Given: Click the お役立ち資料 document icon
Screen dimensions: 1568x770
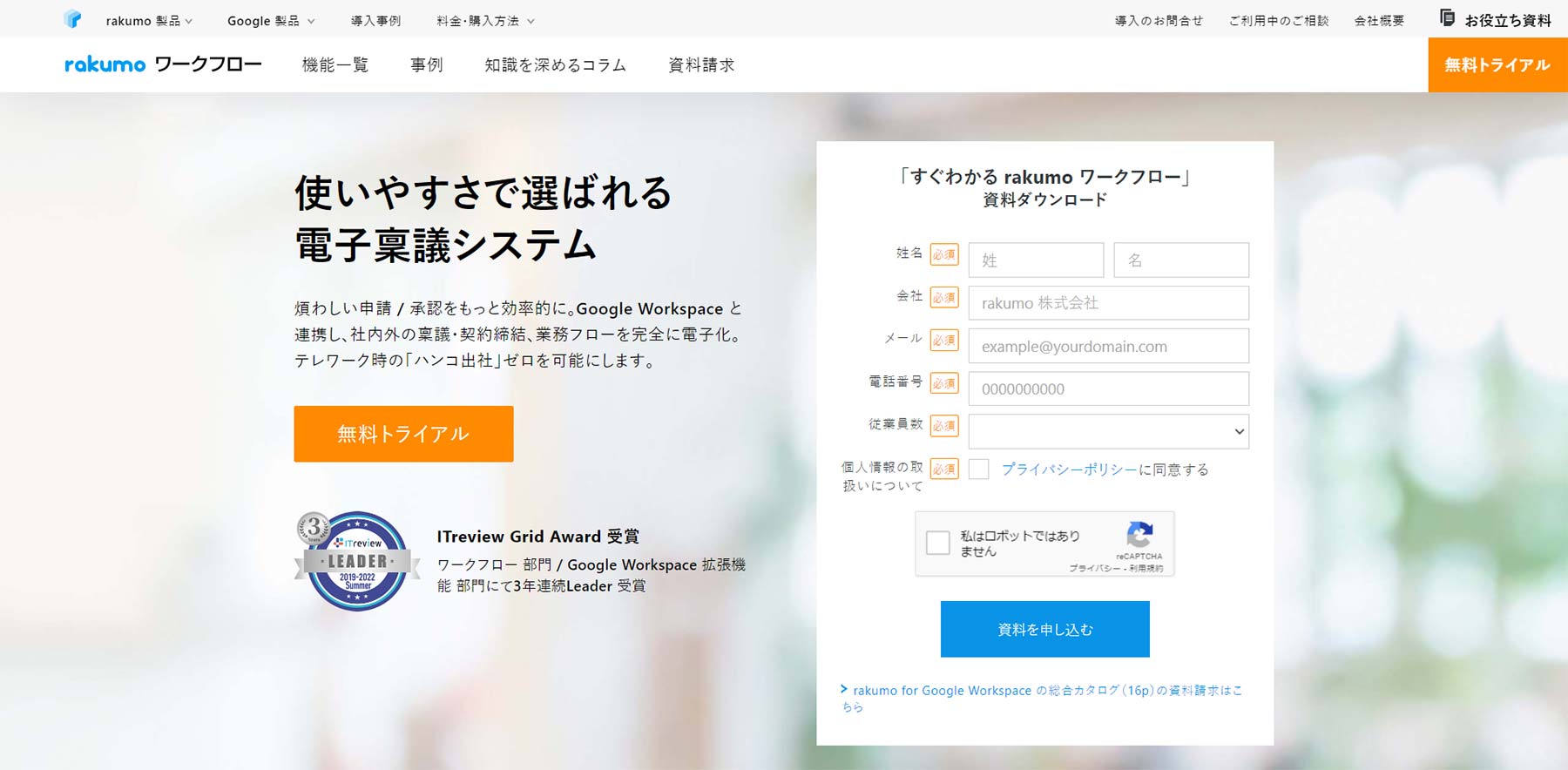Looking at the screenshot, I should coord(1447,18).
